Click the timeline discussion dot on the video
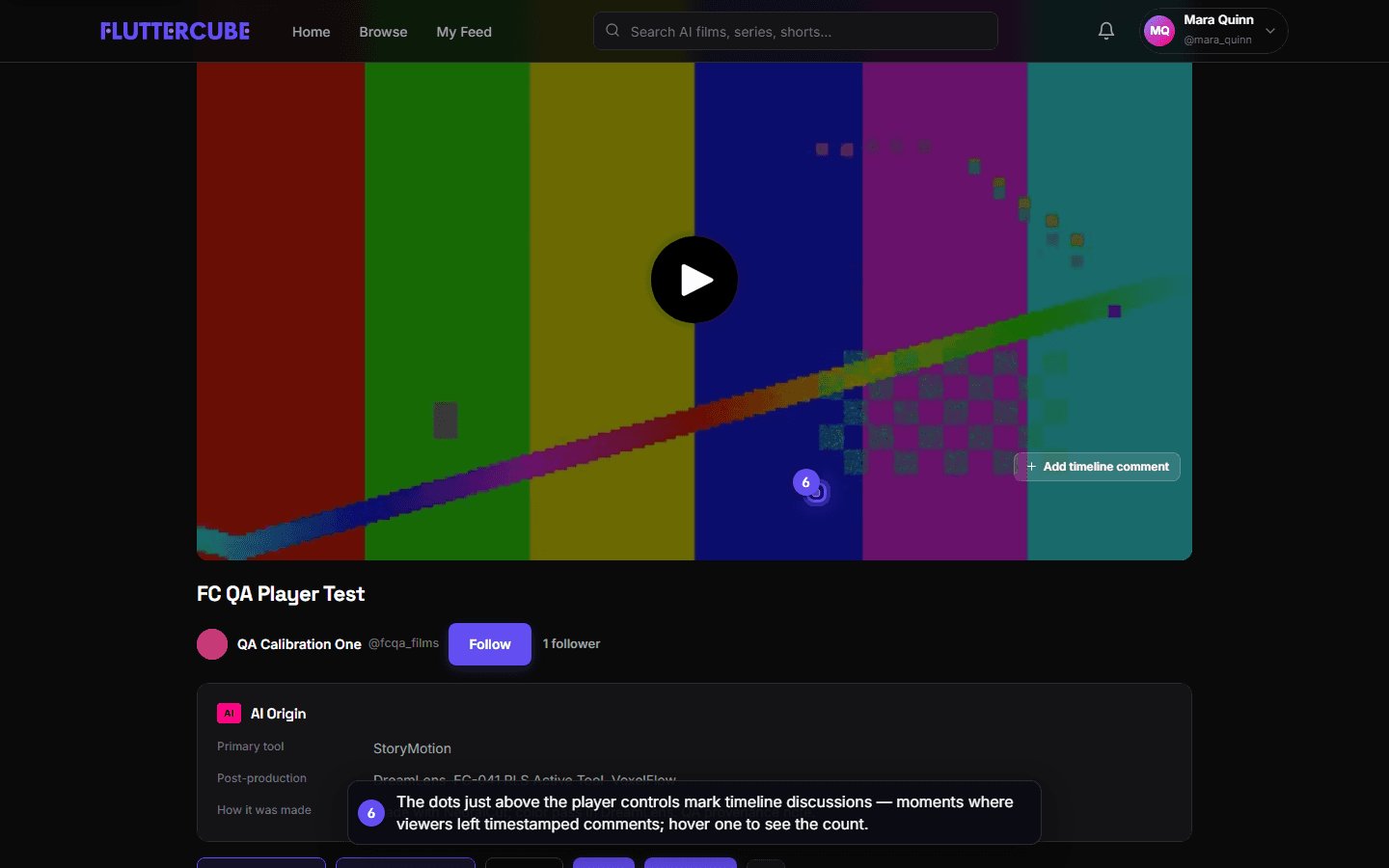 pos(817,493)
